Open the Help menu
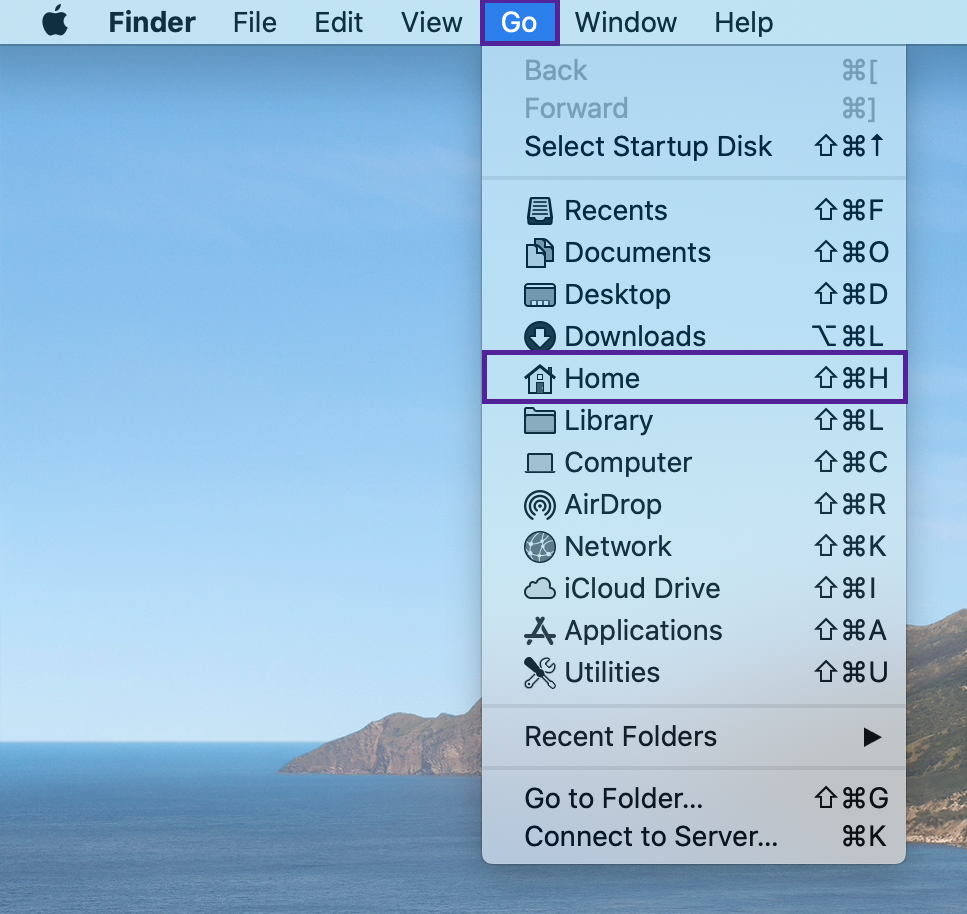967x914 pixels. pos(744,22)
